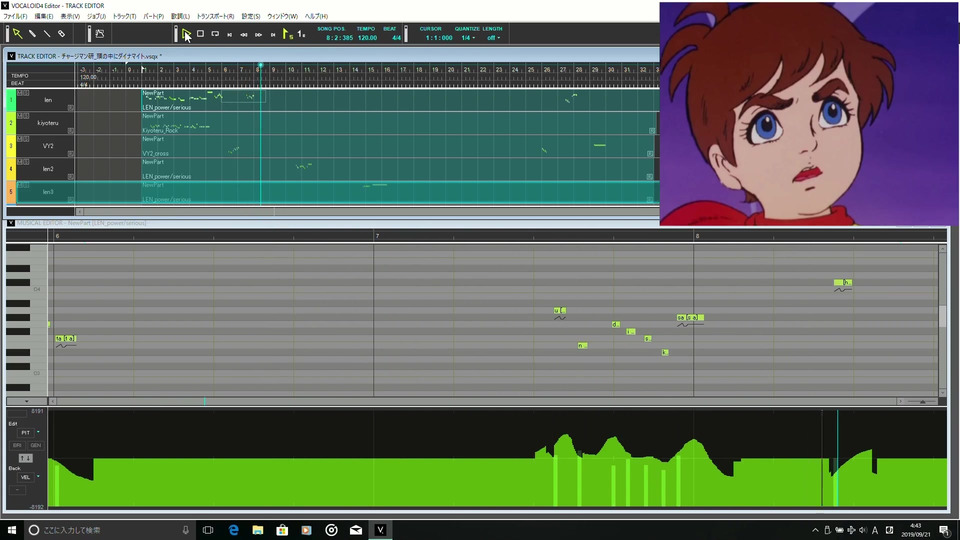The width and height of the screenshot is (960, 540).
Task: Click the GEN parameter button
Action: (36, 446)
